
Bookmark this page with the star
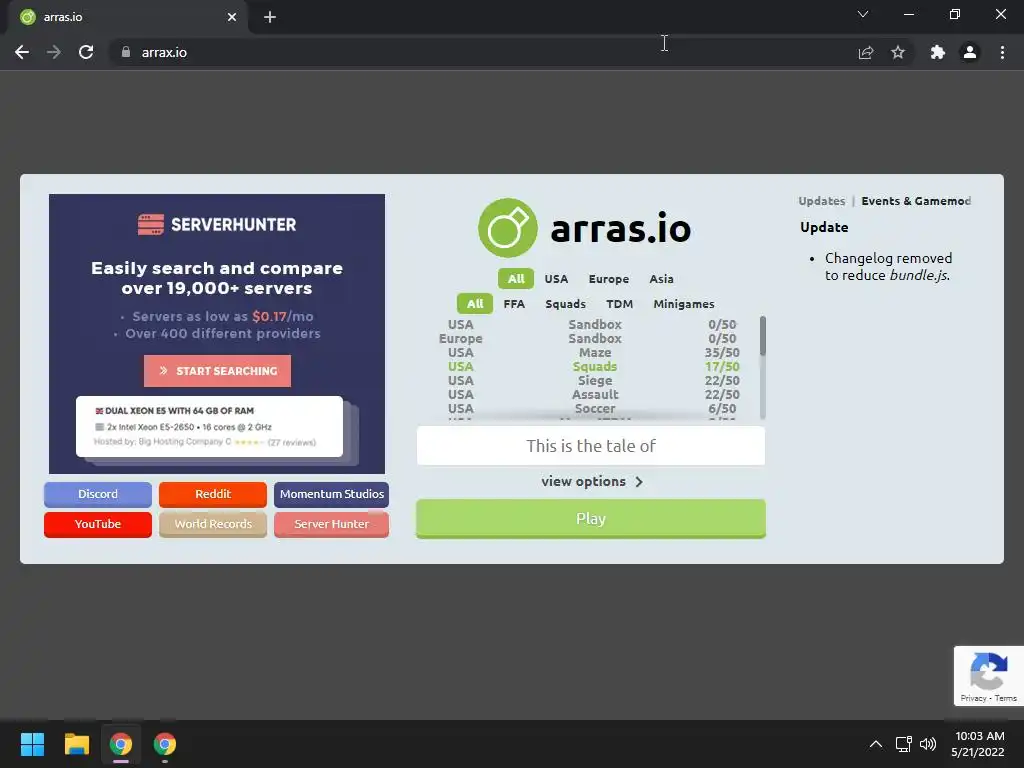click(898, 52)
